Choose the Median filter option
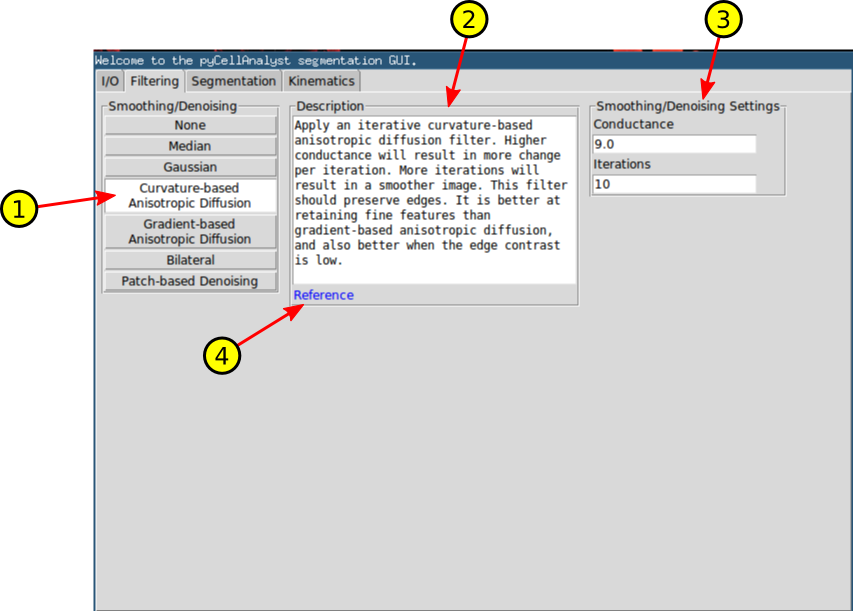Image resolution: width=853 pixels, height=611 pixels. click(x=190, y=146)
